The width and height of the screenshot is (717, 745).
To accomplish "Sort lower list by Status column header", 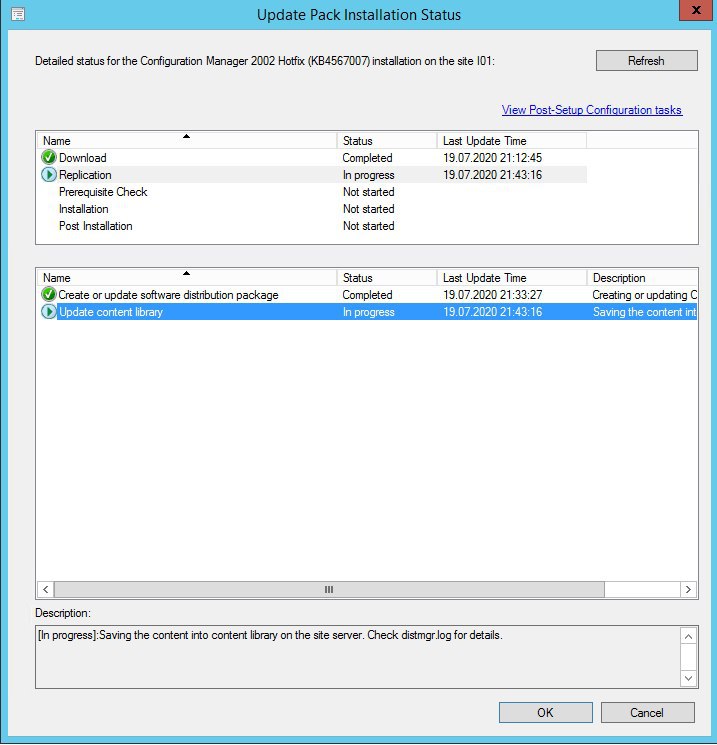I will tap(387, 277).
